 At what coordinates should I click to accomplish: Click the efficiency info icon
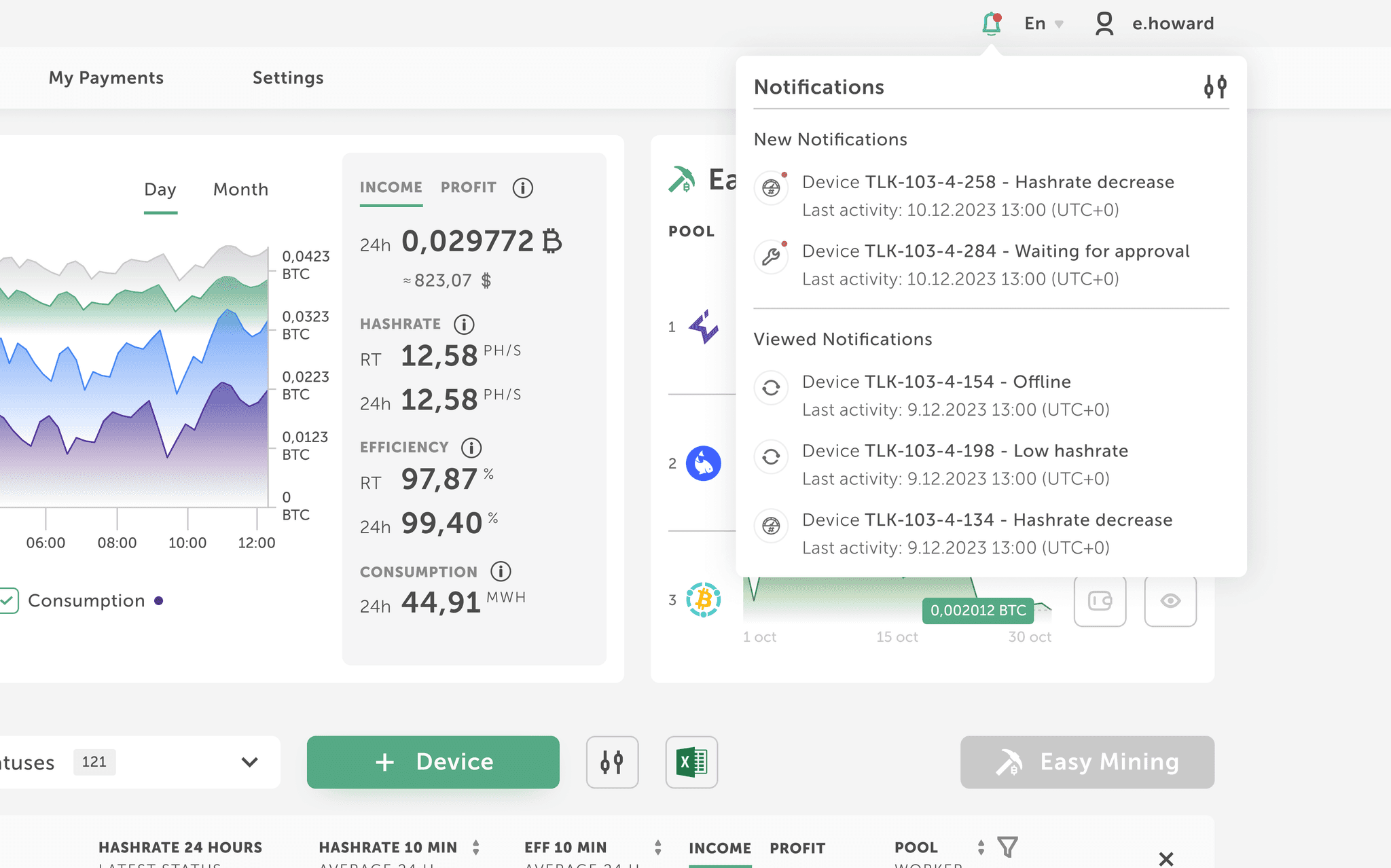[471, 448]
